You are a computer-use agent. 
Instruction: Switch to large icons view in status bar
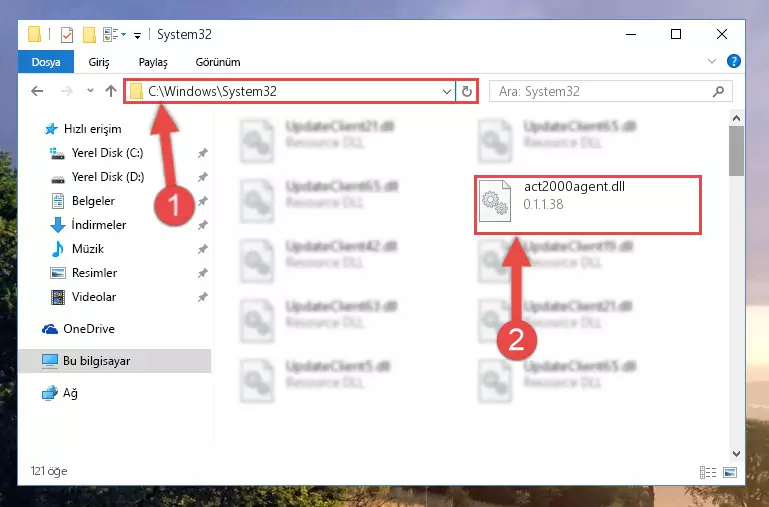[730, 472]
